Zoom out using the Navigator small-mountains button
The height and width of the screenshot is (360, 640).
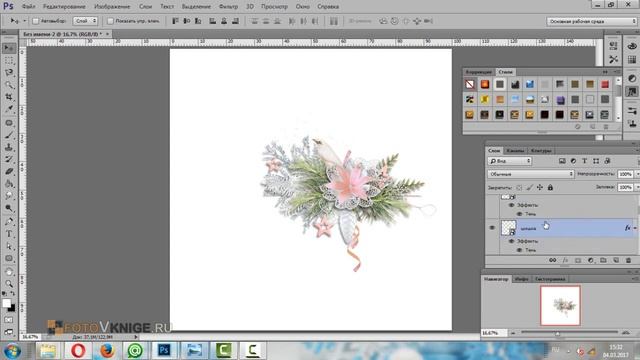coord(513,333)
